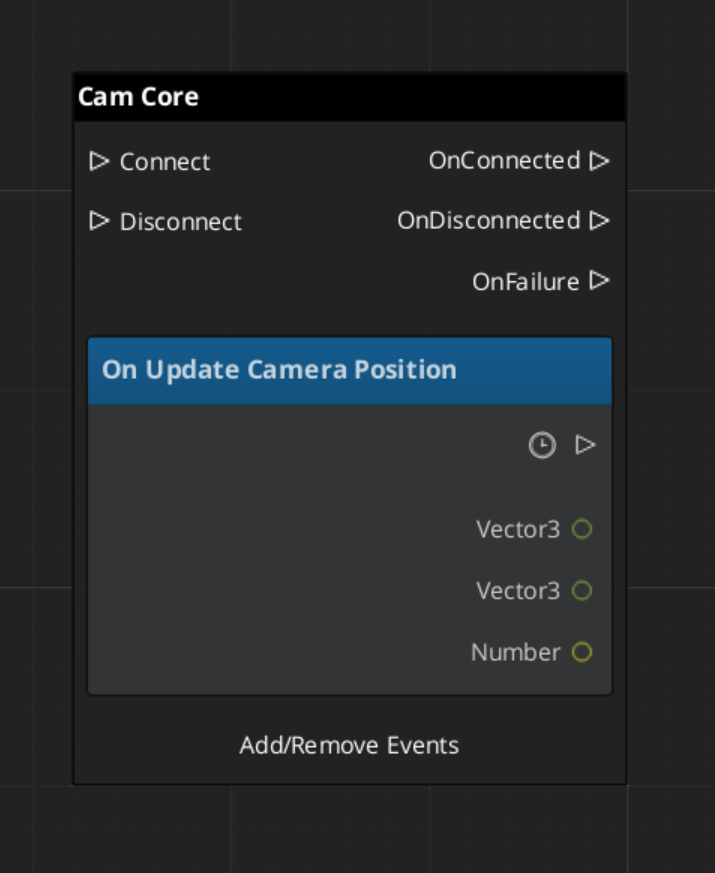Click the Connect text label

[x=165, y=162]
